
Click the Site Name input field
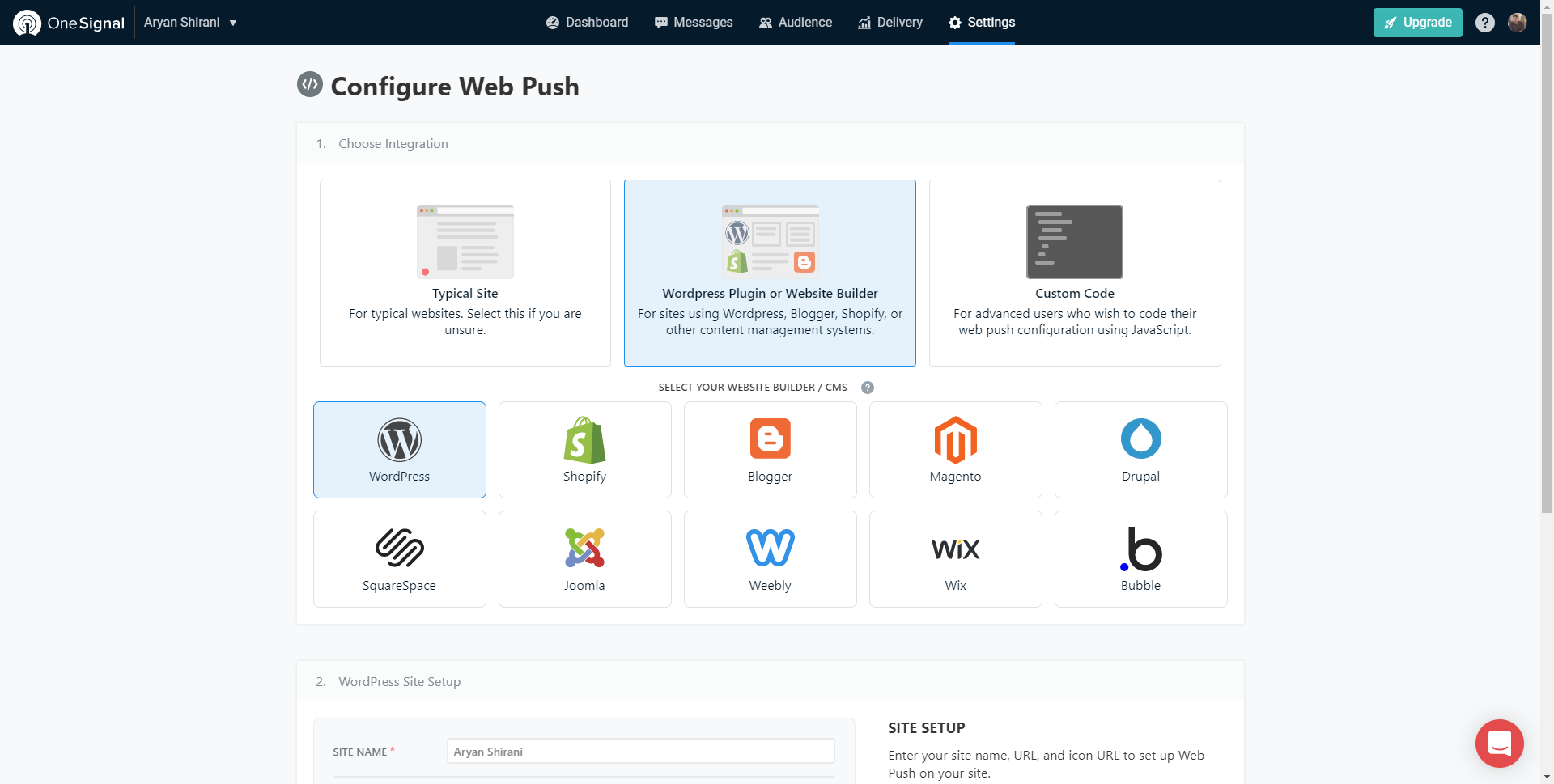(641, 751)
